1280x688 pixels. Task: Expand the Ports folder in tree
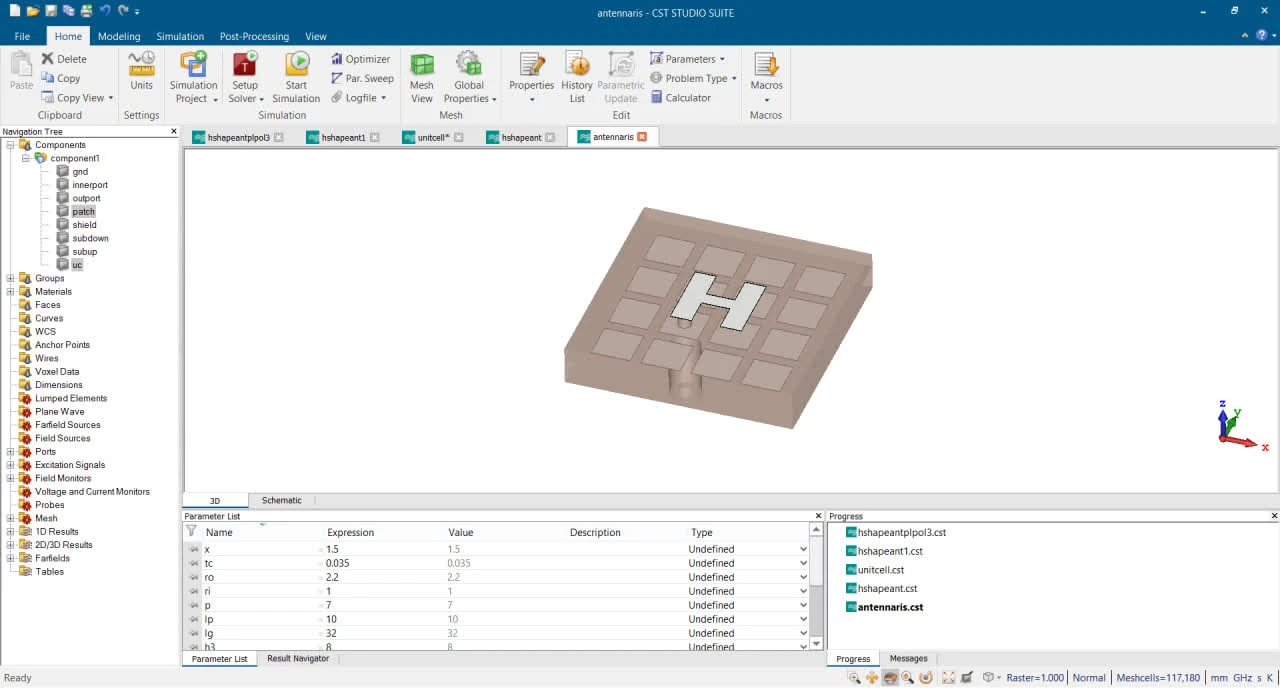coord(11,452)
